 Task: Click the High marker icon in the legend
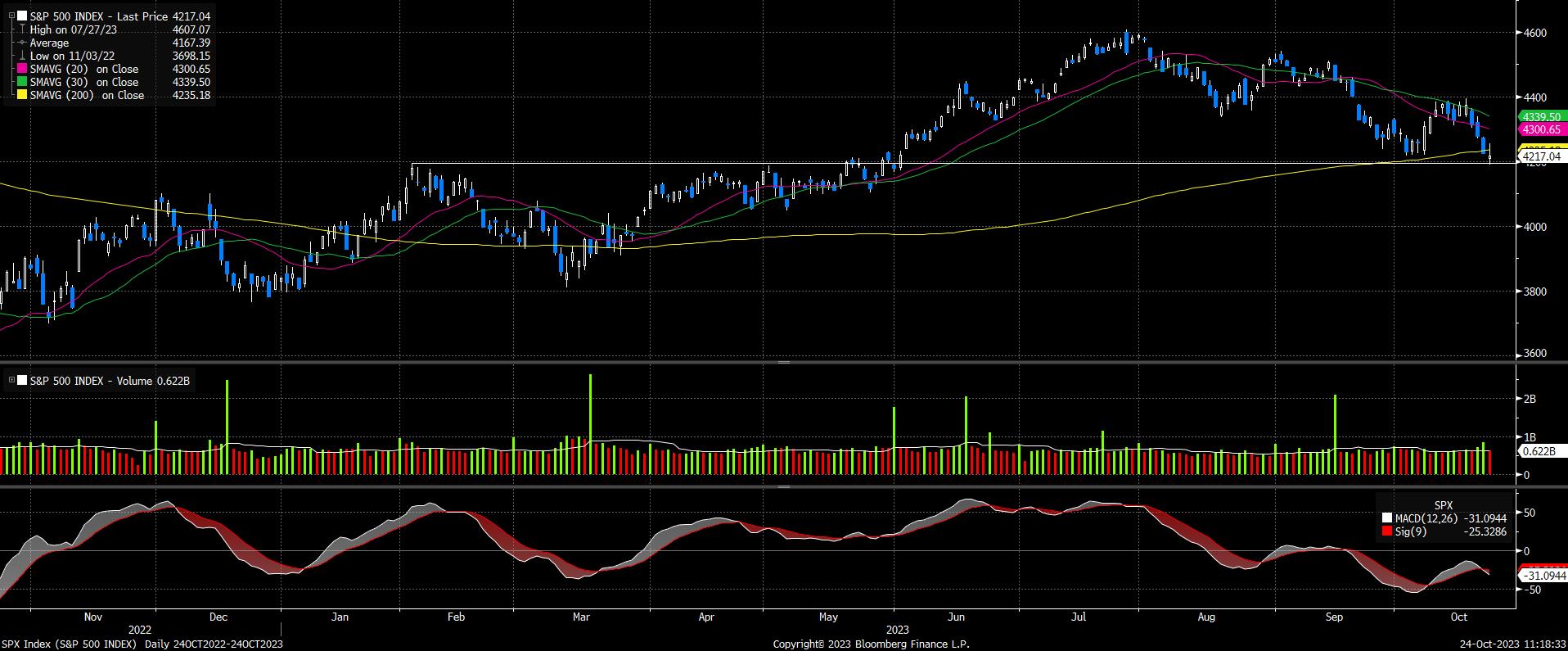click(x=22, y=29)
